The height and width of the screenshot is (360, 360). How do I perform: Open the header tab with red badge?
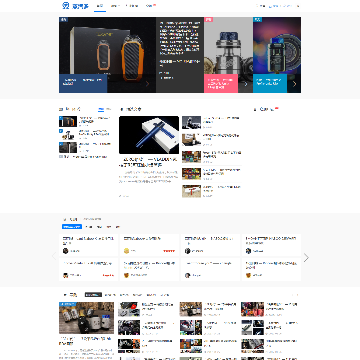151,6
